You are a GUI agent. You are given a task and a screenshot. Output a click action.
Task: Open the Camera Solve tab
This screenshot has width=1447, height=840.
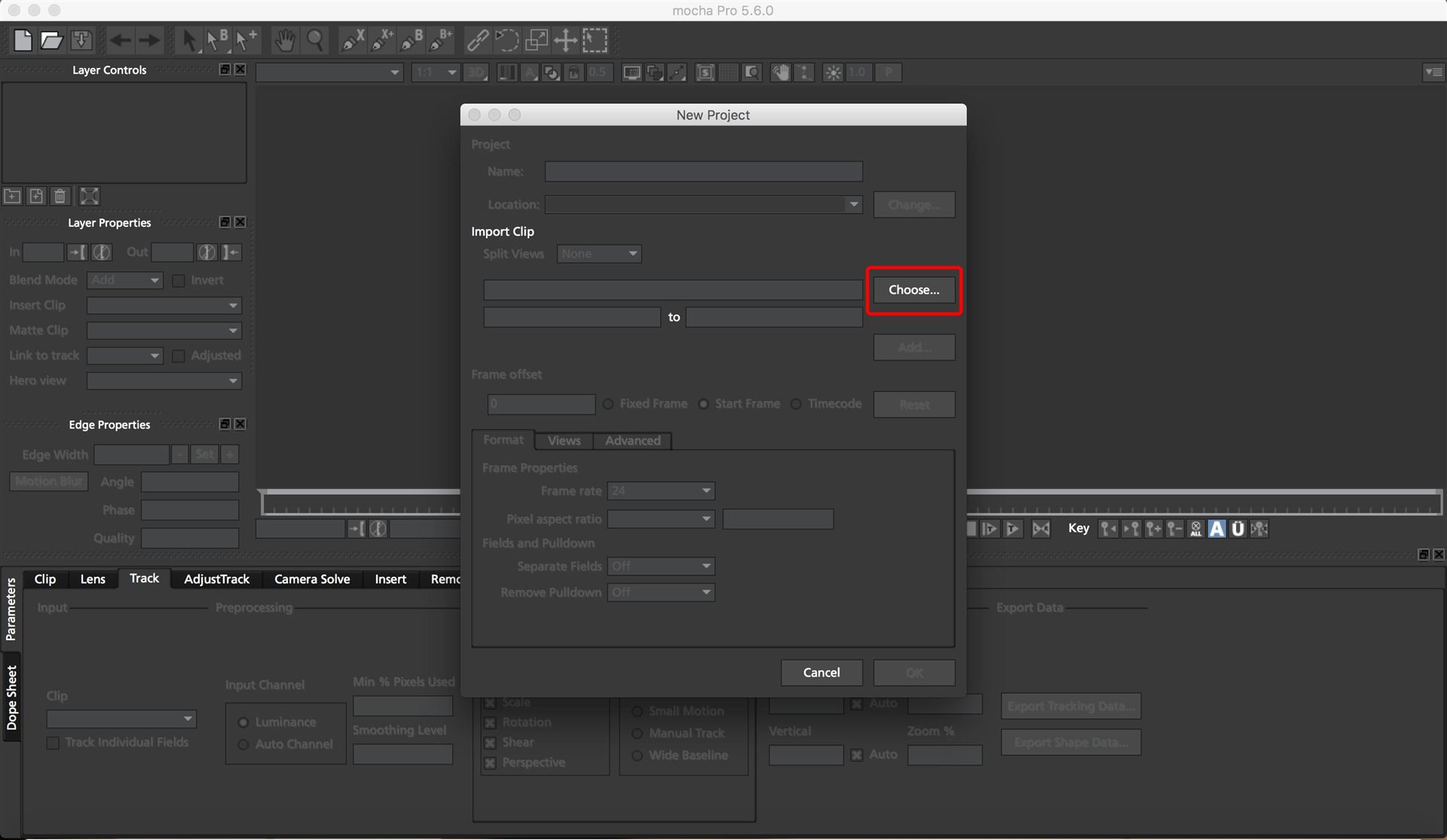pos(312,579)
